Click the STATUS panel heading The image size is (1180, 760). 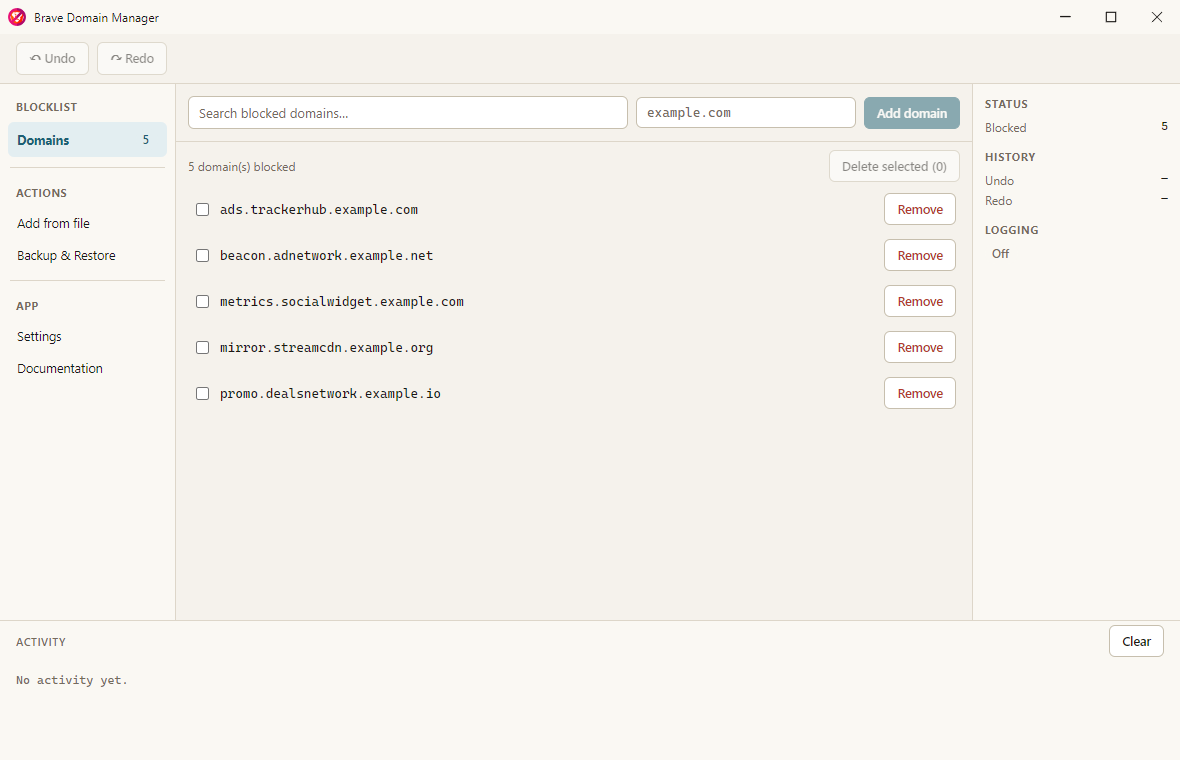(1006, 104)
